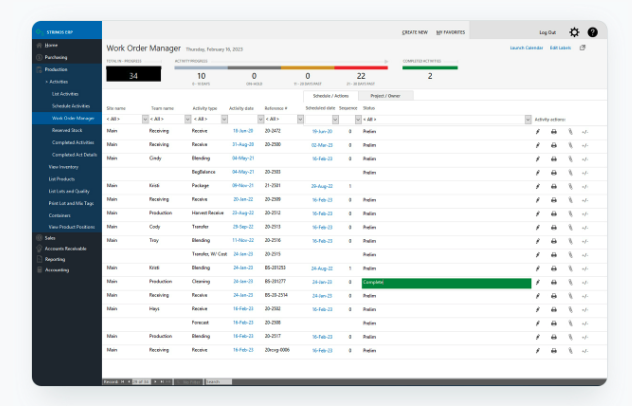The width and height of the screenshot is (632, 406).
Task: Edit the Transfer, W/ Cost row pencil
Action: point(537,255)
